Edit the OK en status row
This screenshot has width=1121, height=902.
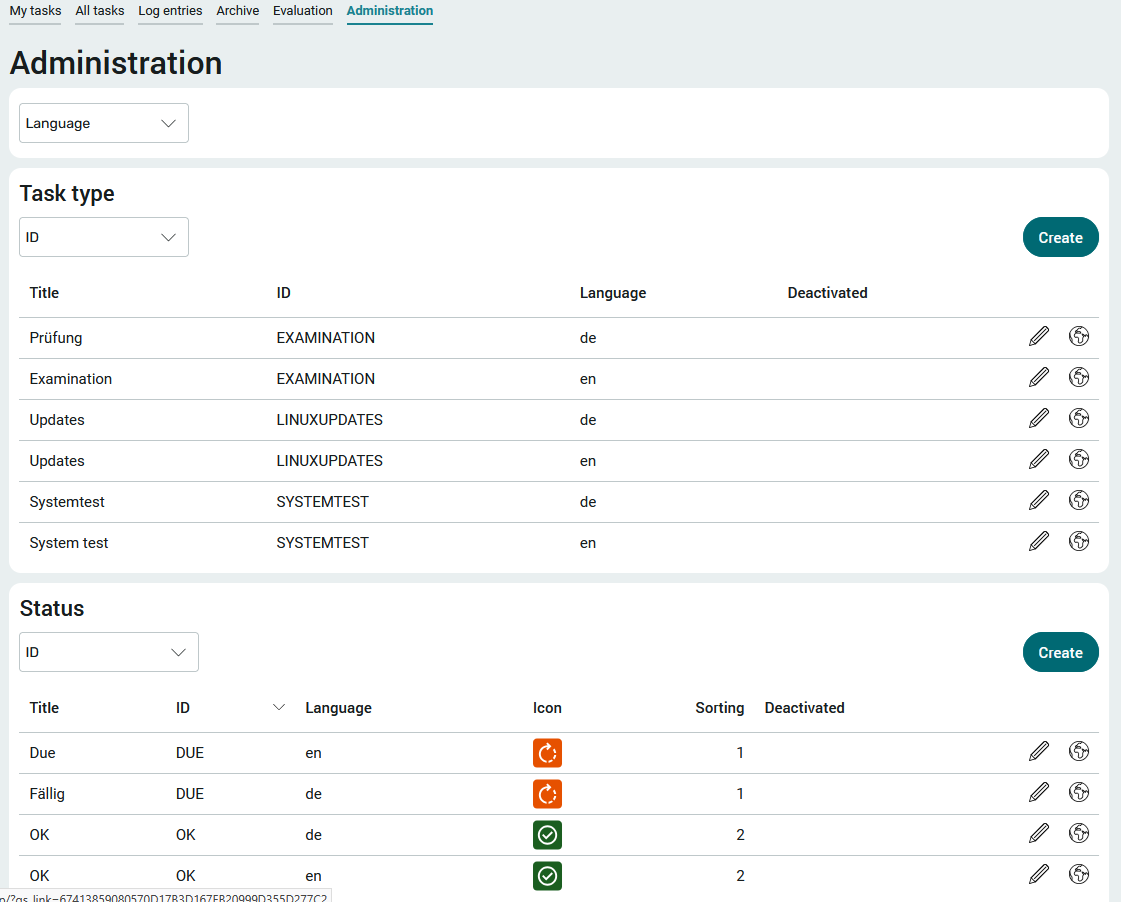pos(1039,874)
